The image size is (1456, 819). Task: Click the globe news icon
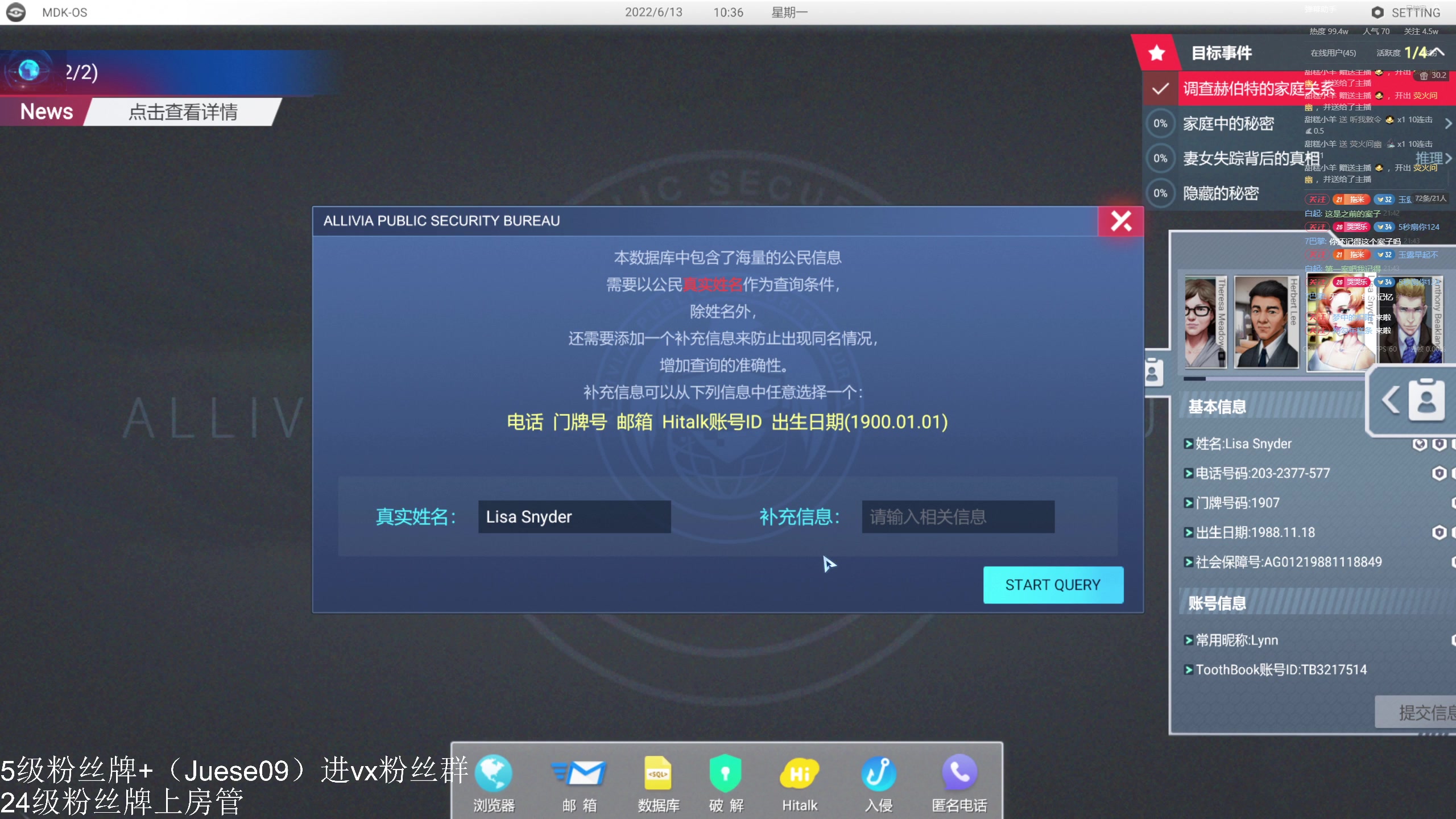[x=29, y=71]
